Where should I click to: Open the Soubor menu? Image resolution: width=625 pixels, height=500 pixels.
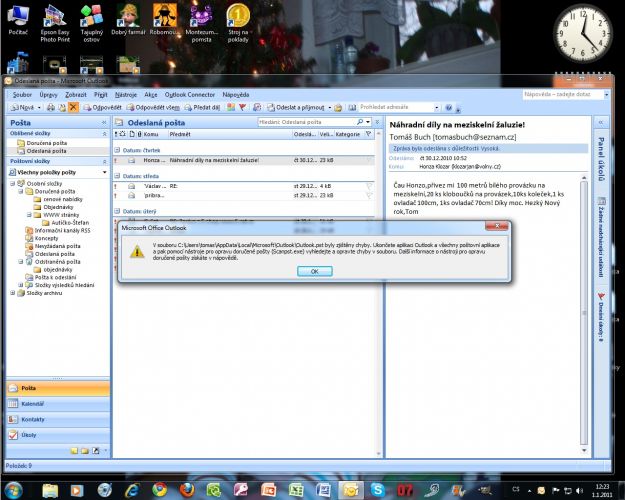(22, 94)
